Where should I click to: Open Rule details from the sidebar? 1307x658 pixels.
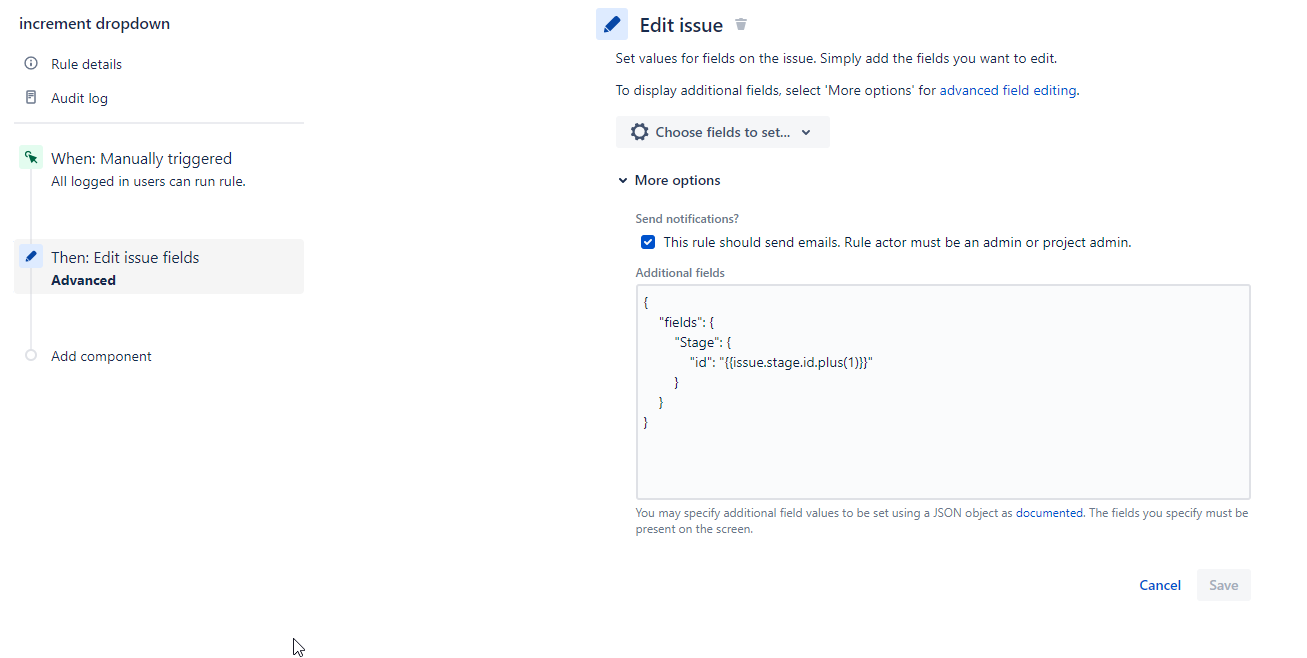pos(86,63)
